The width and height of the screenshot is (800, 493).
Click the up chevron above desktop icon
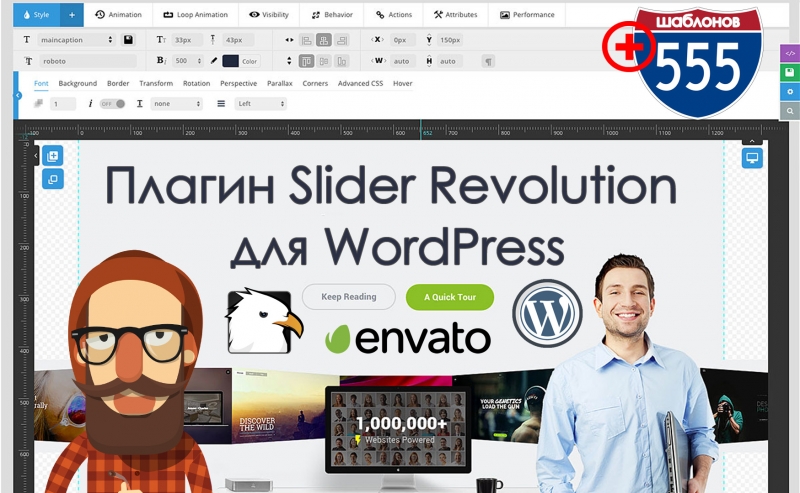[752, 141]
